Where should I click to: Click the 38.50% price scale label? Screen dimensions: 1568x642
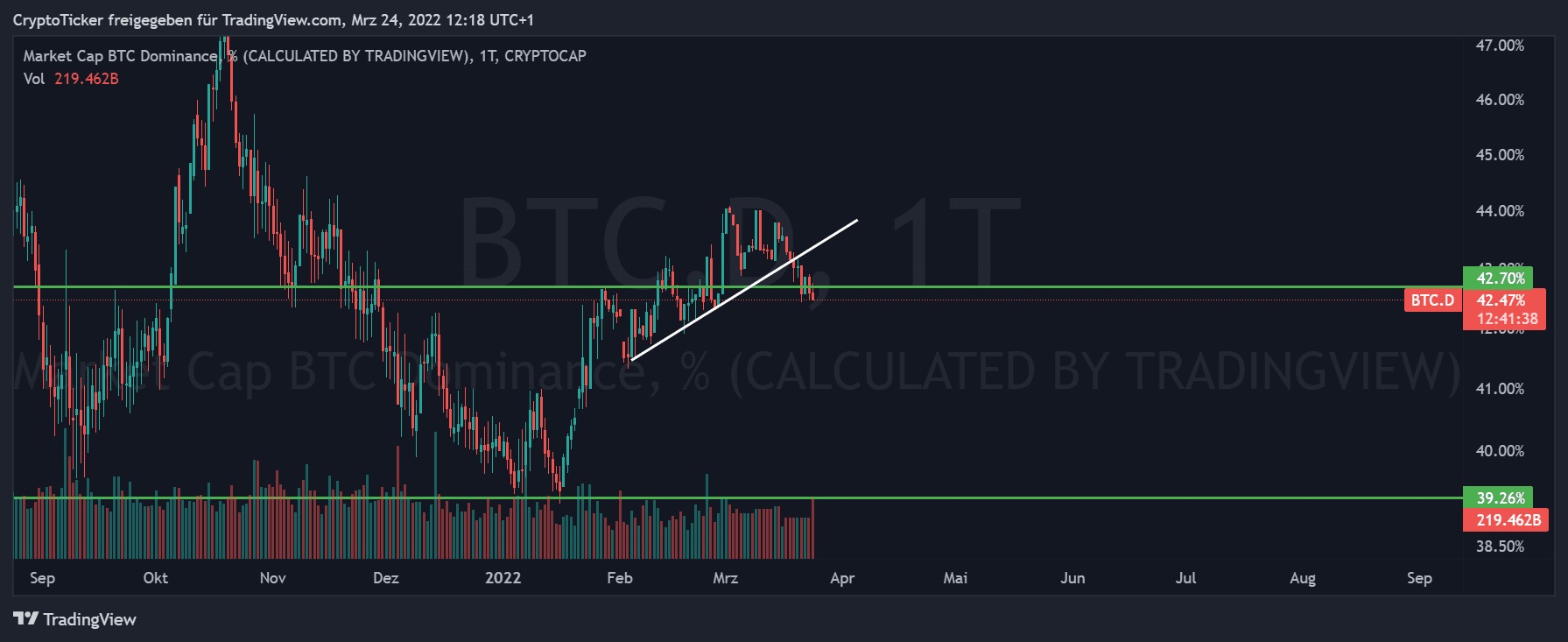1499,547
